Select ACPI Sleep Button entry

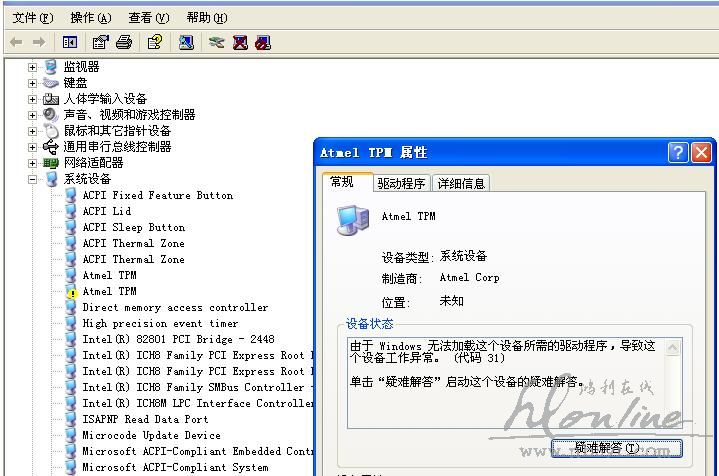pyautogui.click(x=134, y=227)
